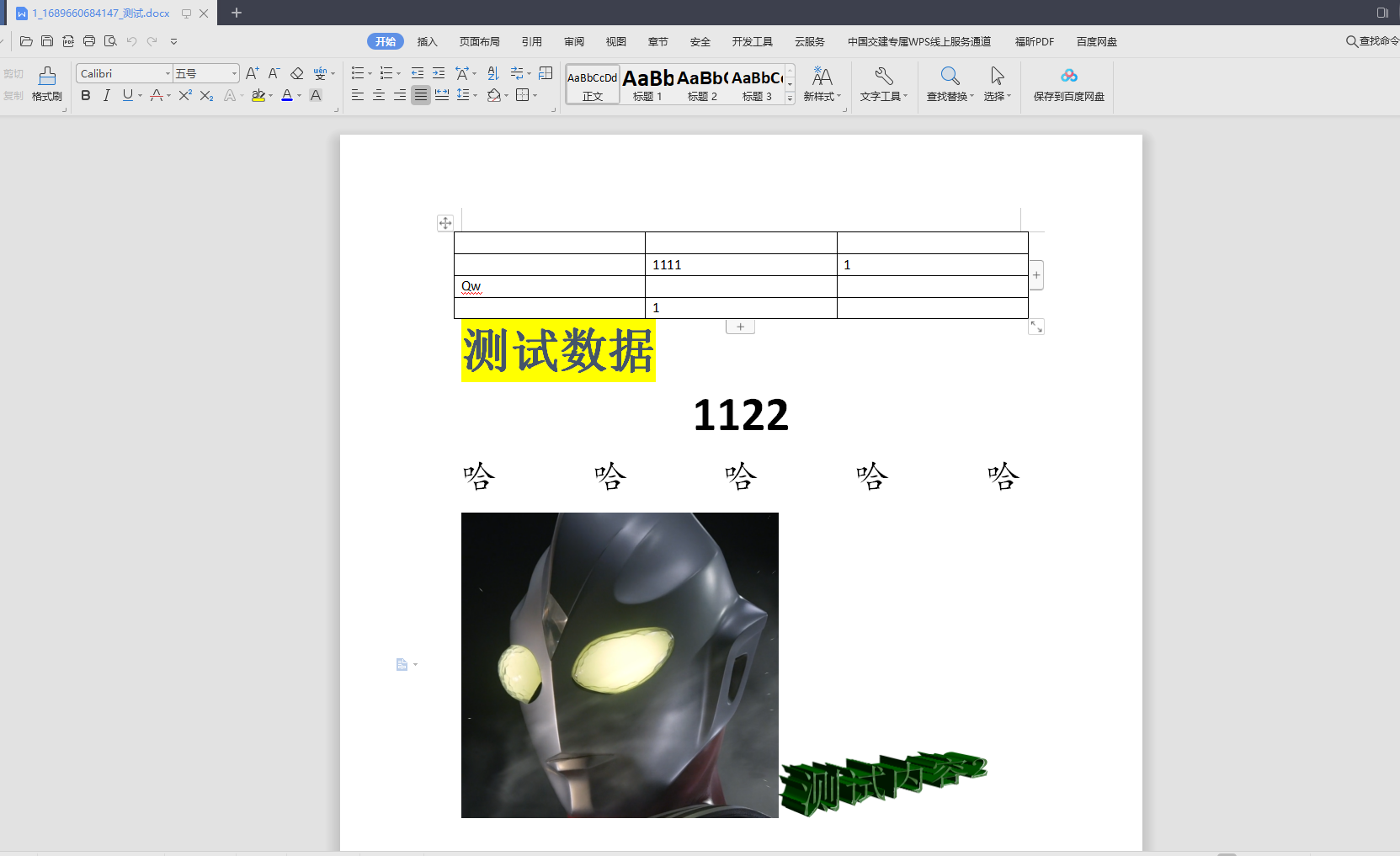Toggle italic formatting
Image resolution: width=1400 pixels, height=856 pixels.
coord(106,95)
